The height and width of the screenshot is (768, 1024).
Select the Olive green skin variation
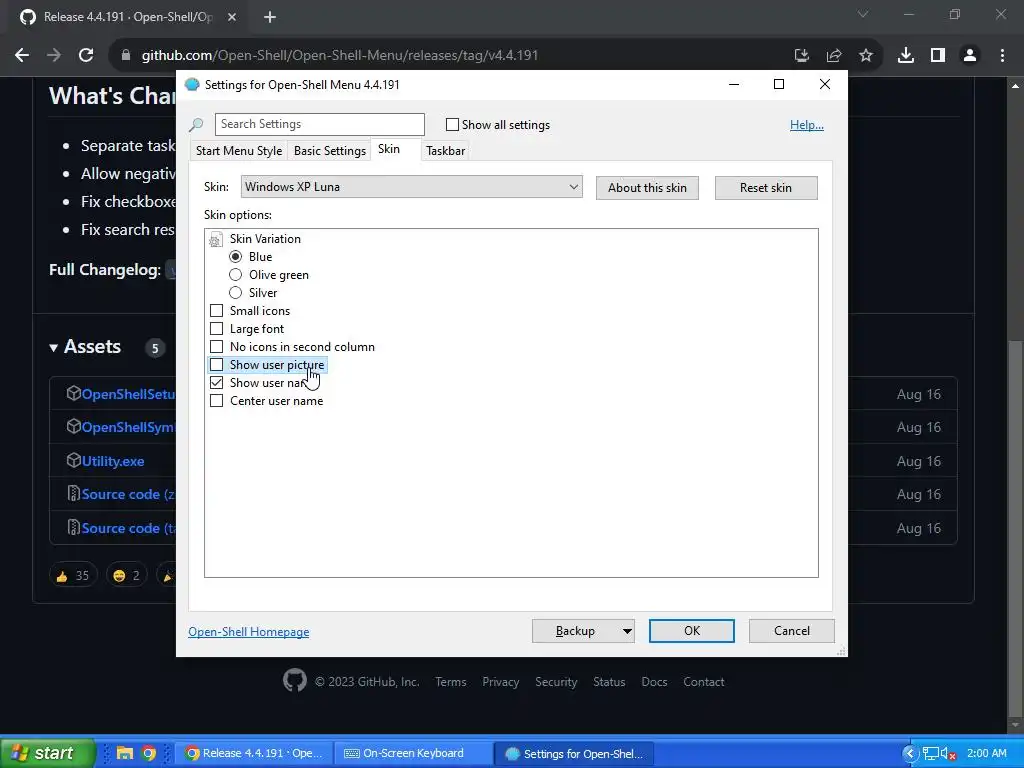[x=235, y=275]
